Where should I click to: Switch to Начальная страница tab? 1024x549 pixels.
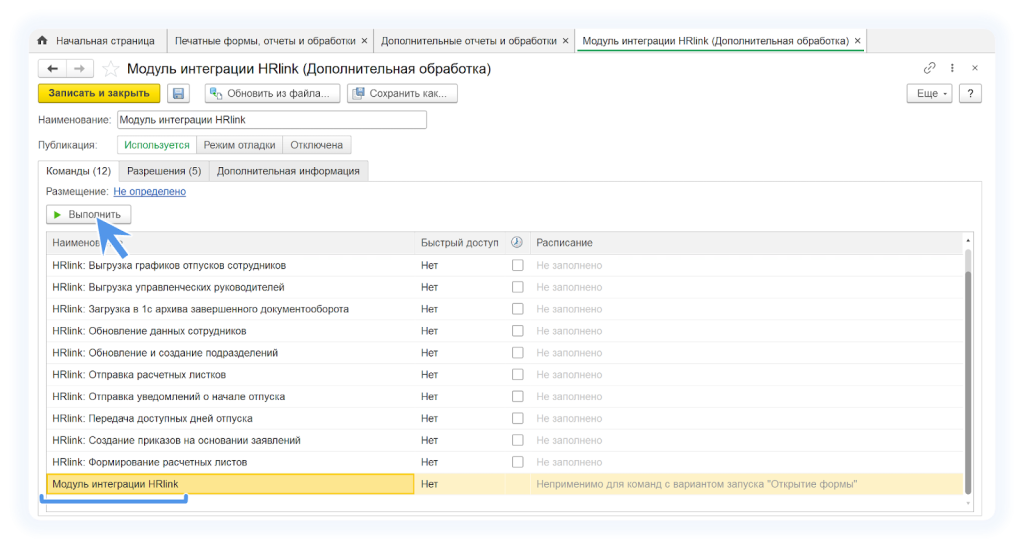pos(98,40)
